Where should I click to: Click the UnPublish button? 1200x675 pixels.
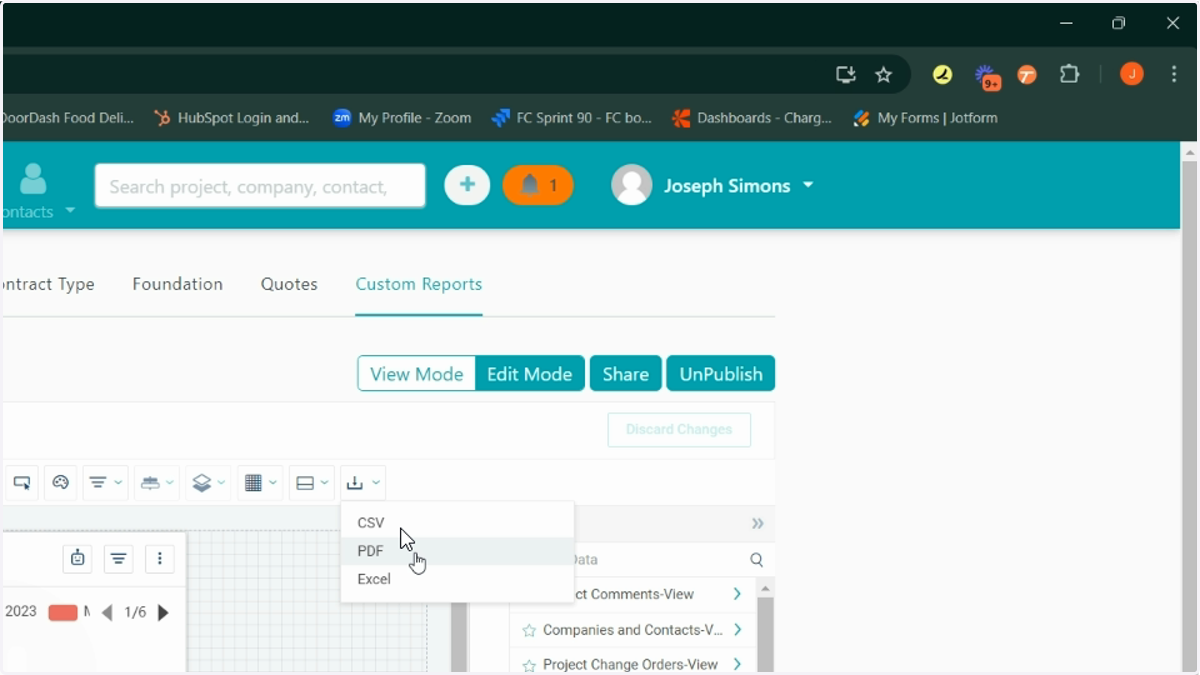tap(721, 374)
